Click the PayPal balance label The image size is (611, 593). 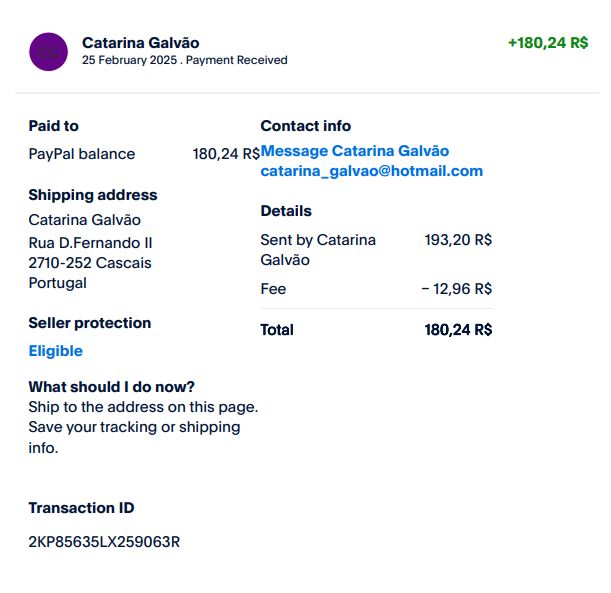[81, 154]
